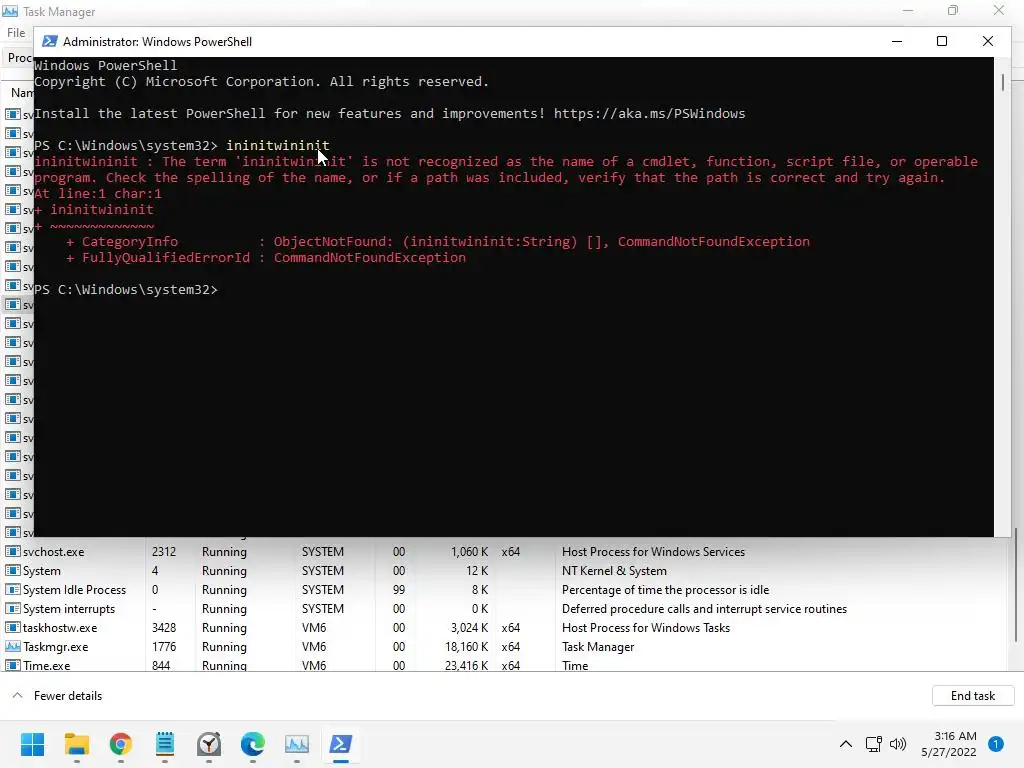Switch to Task Manager via the taskbar icon
Screen dimensions: 1024x768
296,744
